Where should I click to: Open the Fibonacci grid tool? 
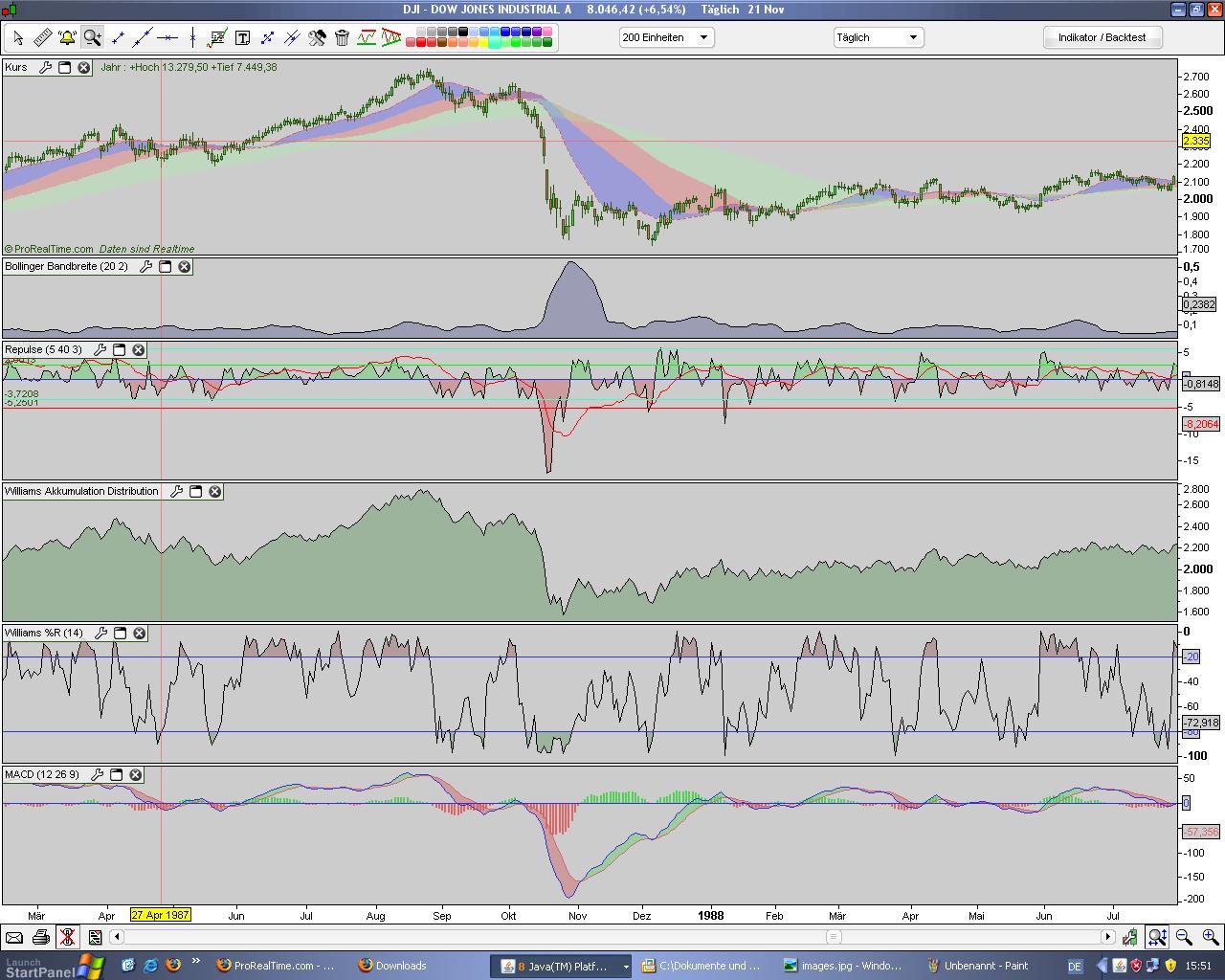[x=217, y=37]
